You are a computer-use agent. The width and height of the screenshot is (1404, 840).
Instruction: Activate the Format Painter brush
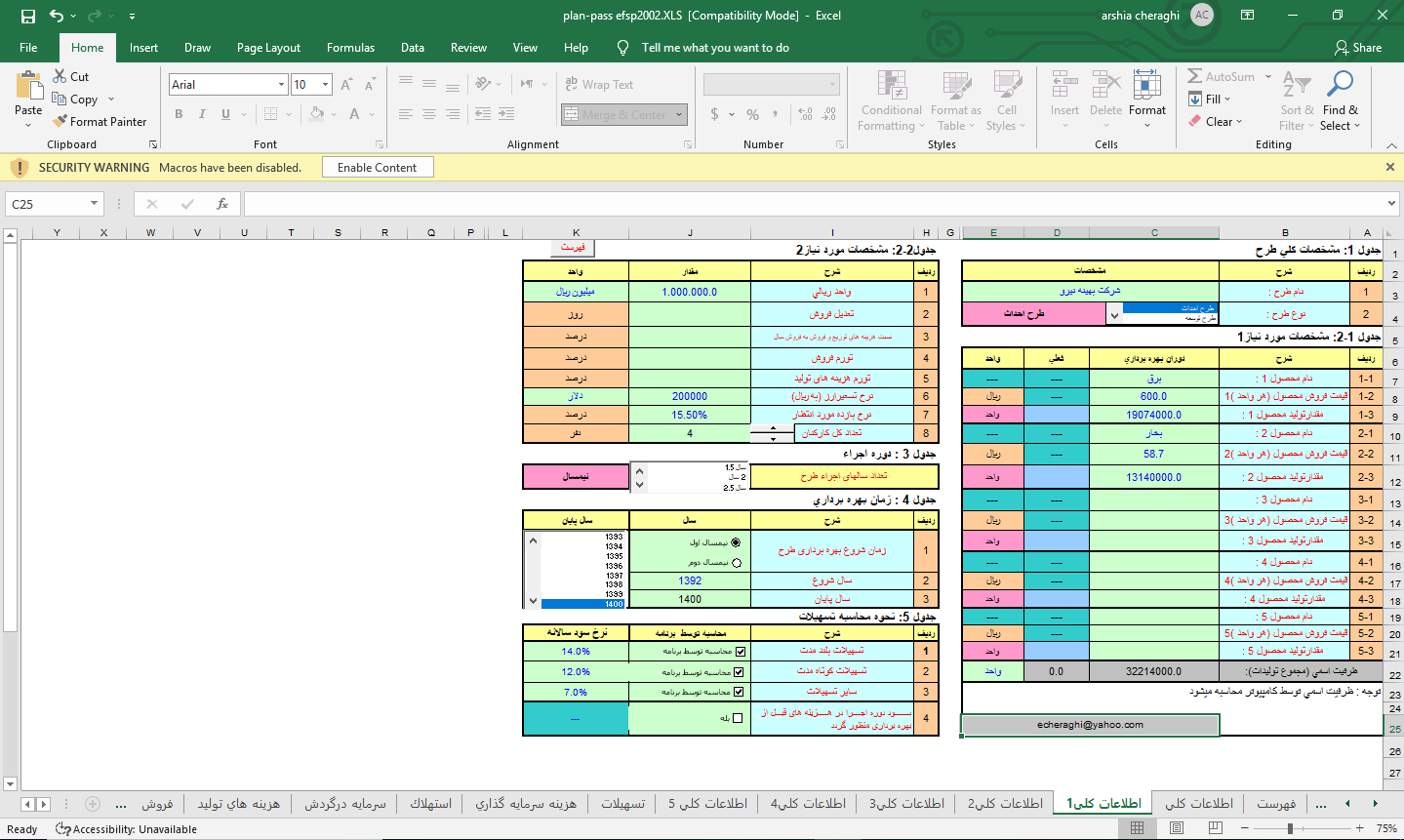coord(60,121)
